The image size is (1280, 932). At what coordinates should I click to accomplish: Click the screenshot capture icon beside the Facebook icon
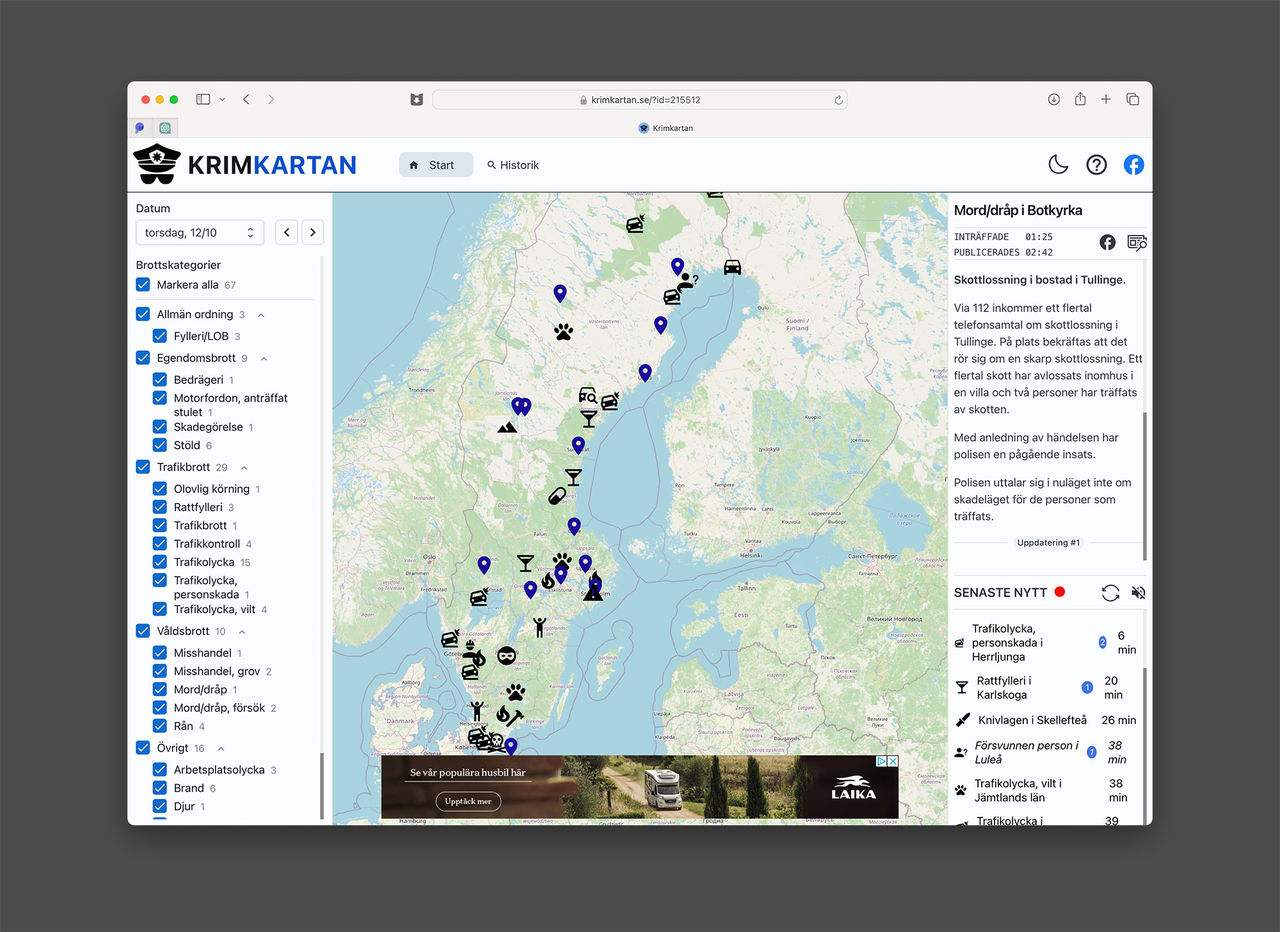coord(1136,242)
